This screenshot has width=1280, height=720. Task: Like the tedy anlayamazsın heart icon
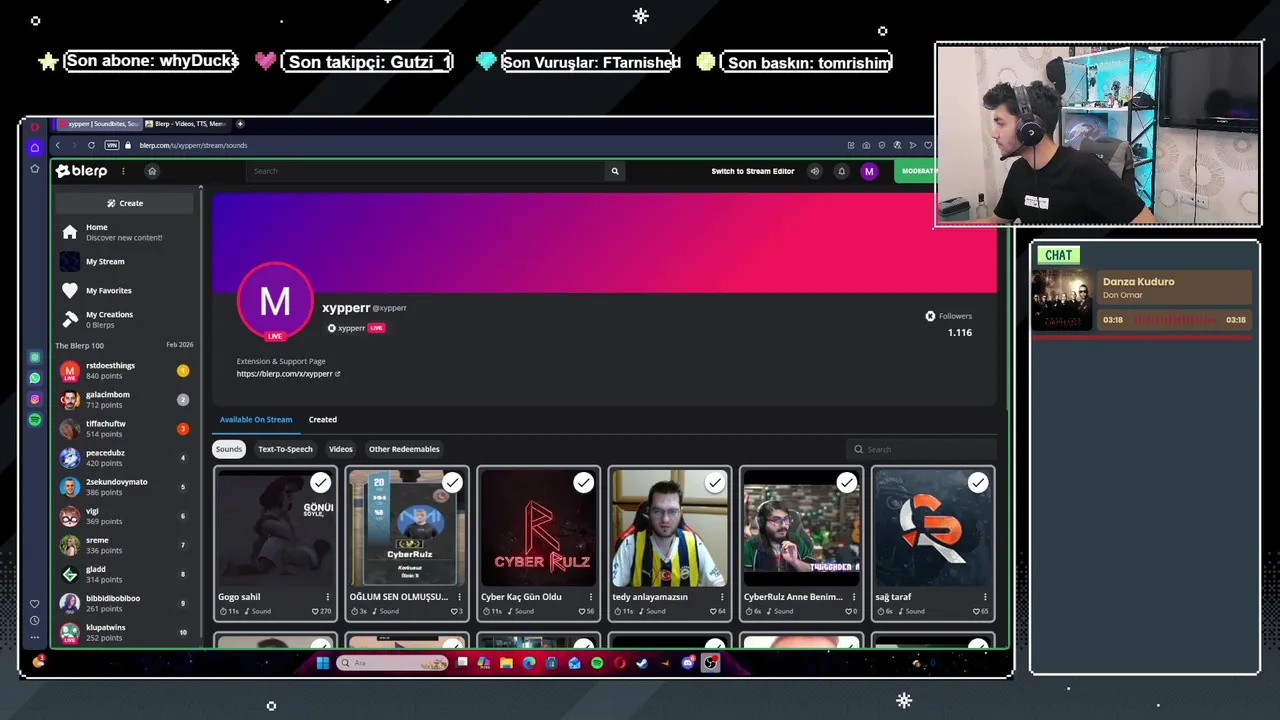(x=713, y=611)
